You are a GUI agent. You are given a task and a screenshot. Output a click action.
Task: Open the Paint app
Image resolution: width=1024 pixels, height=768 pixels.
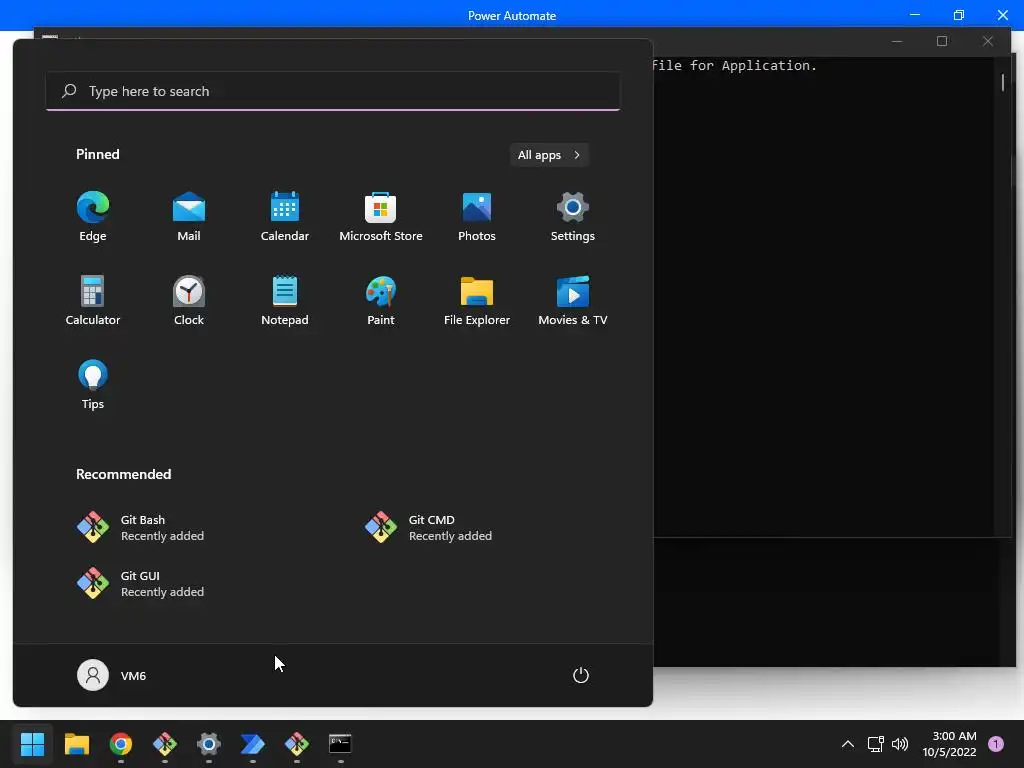[x=381, y=300]
